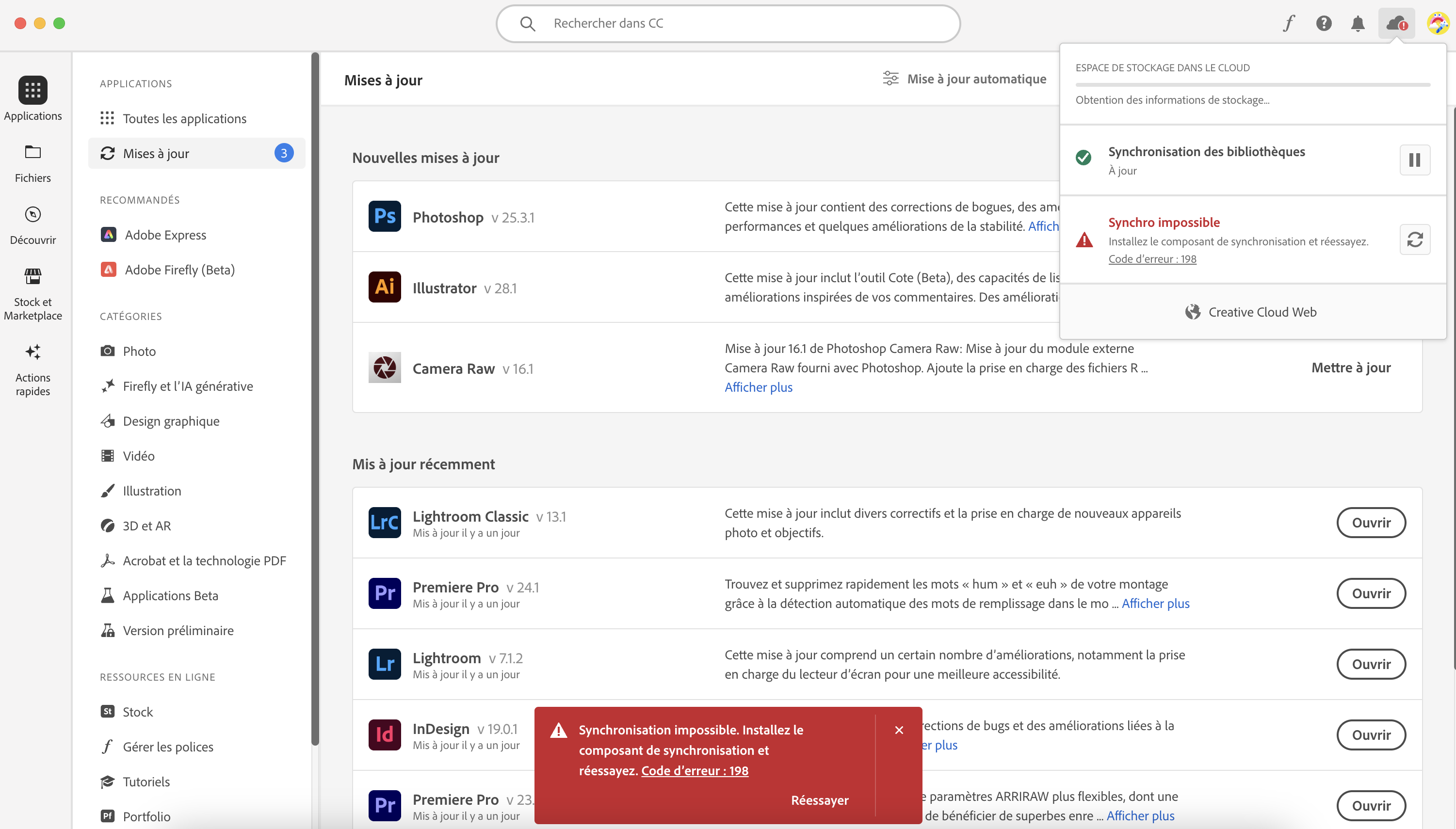Viewport: 1456px width, 829px height.
Task: Click the Photoshop app icon
Action: click(385, 216)
